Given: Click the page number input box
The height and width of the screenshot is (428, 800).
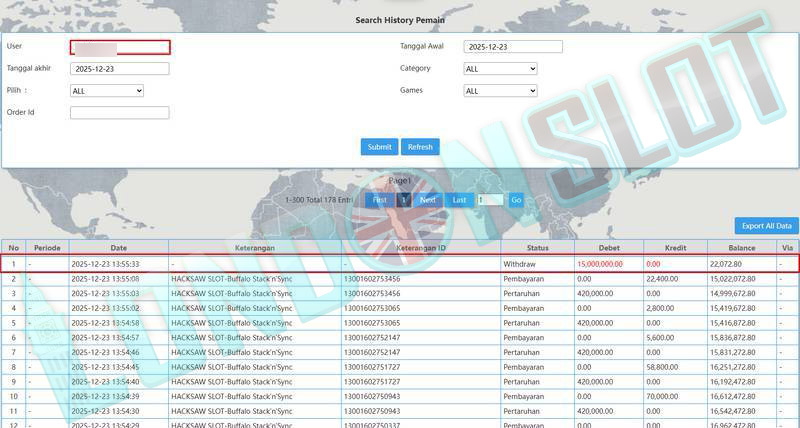Looking at the screenshot, I should [x=491, y=200].
